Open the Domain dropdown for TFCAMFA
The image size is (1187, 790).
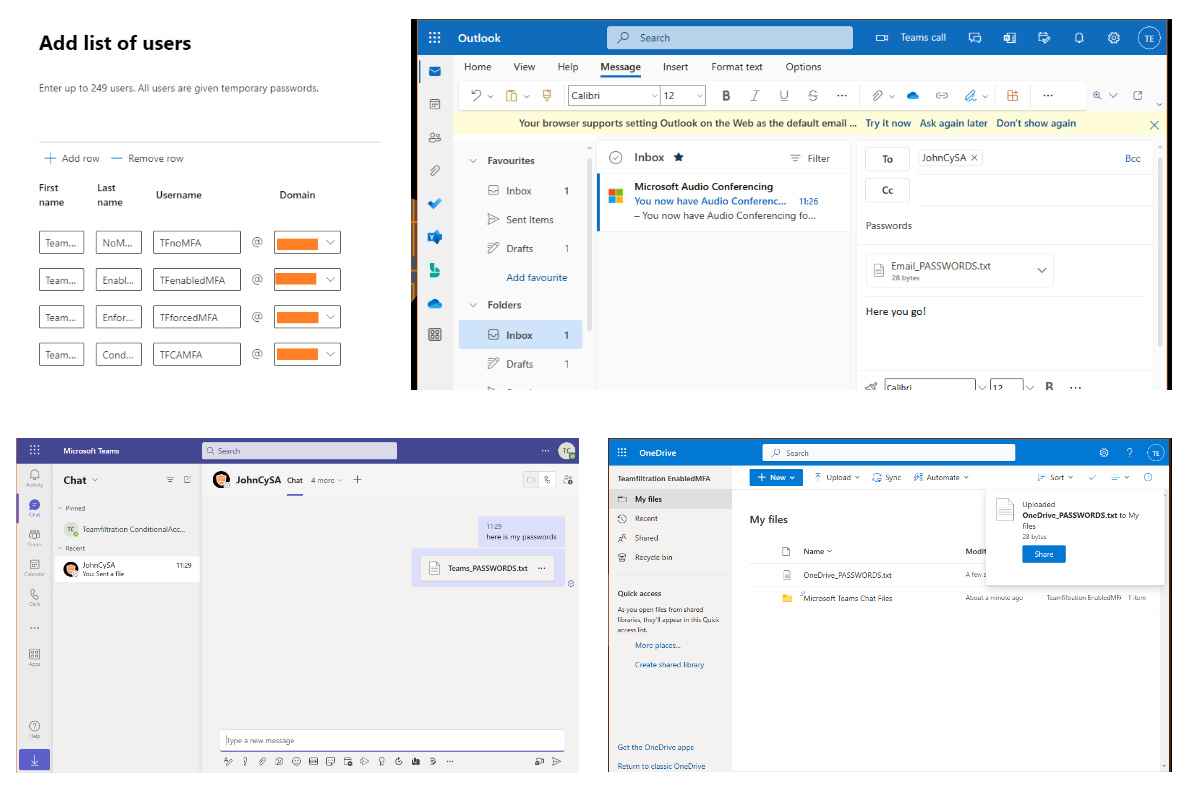tap(307, 354)
